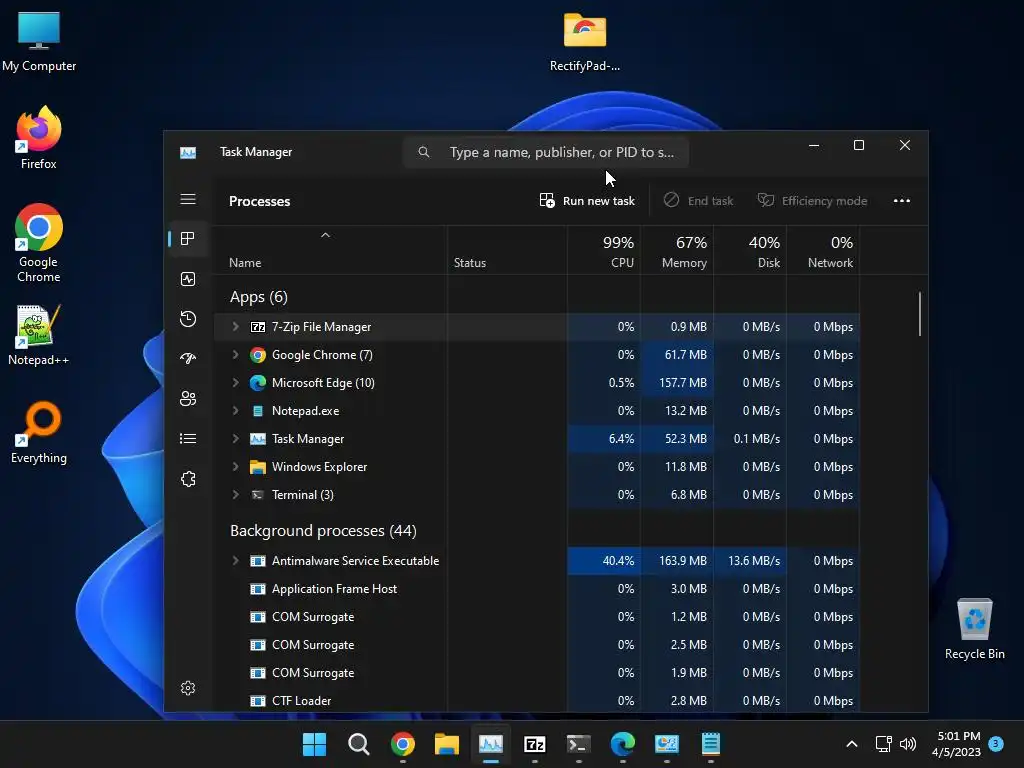
Task: Show hidden system tray icons chevron
Action: [x=852, y=744]
